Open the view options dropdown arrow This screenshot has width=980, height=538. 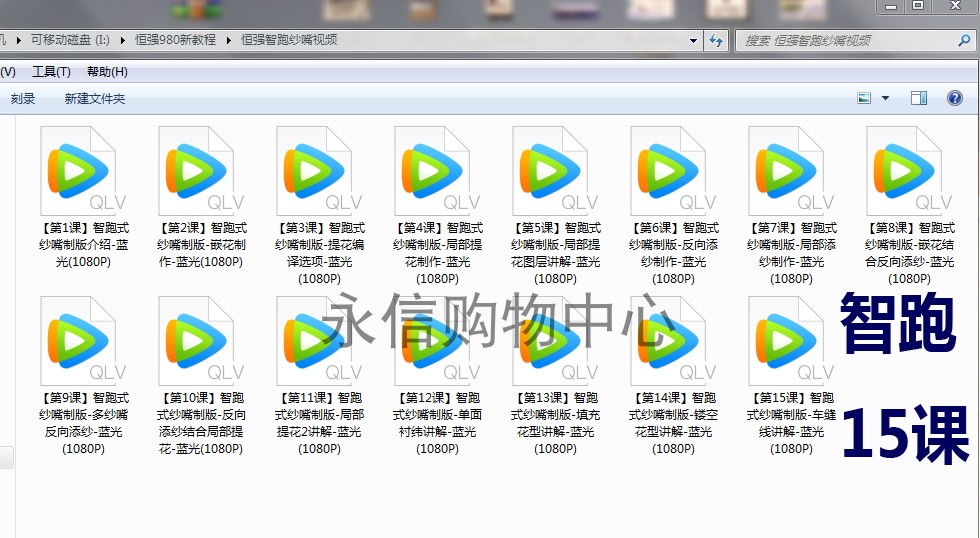(885, 98)
